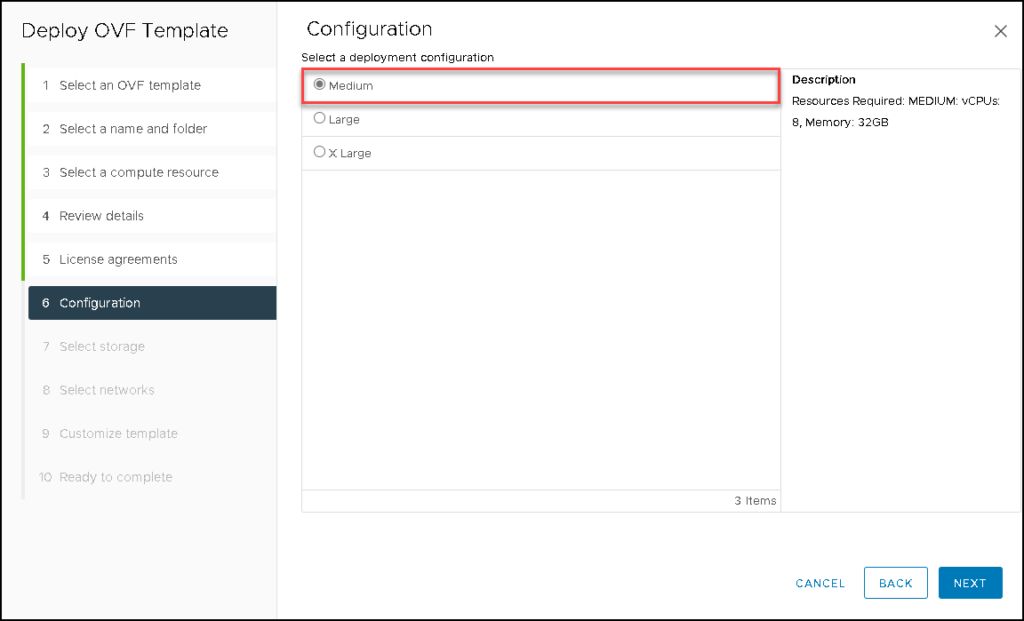Viewport: 1024px width, 621px height.
Task: Click the BACK button
Action: click(895, 583)
